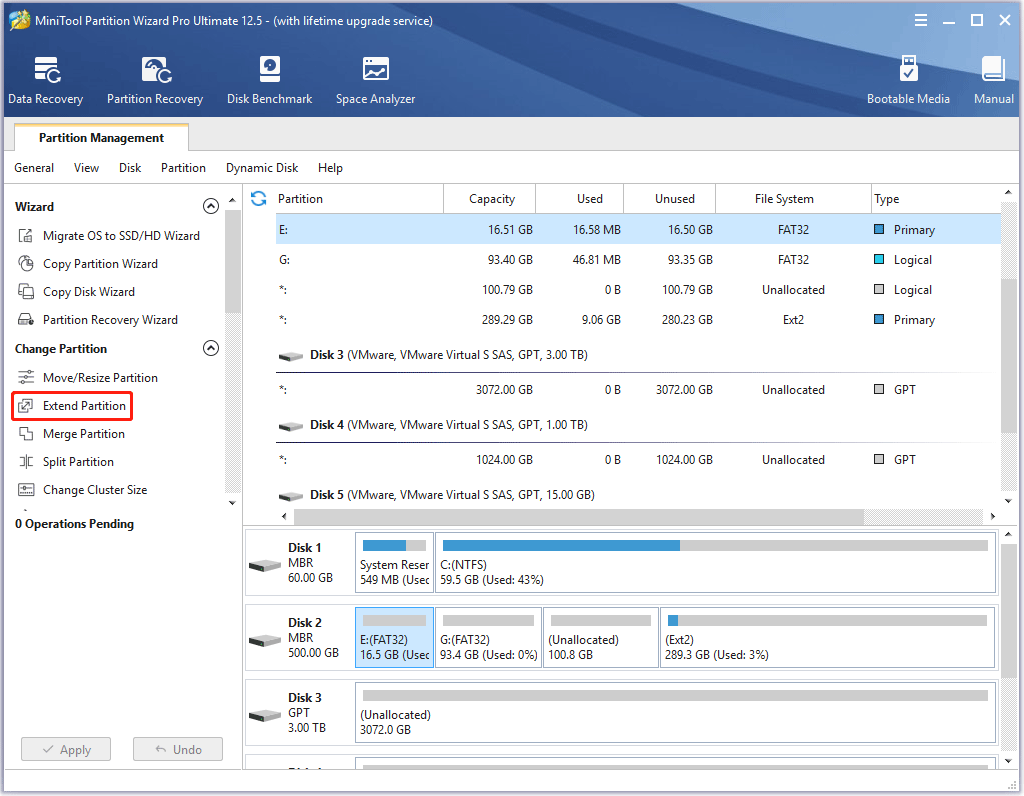Refresh the partition list with the reload icon

coord(259,199)
